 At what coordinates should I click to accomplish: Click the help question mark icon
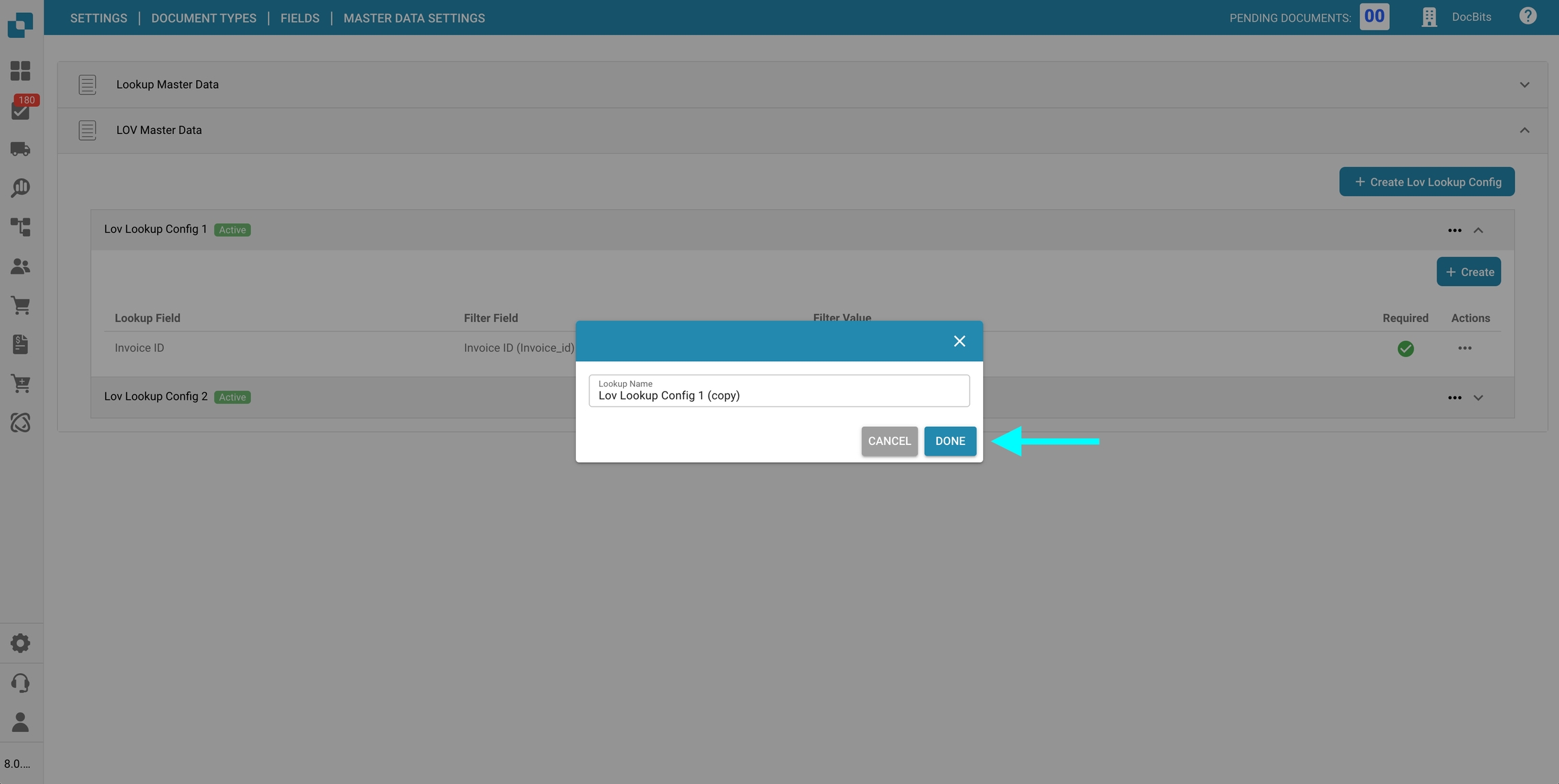(1527, 16)
